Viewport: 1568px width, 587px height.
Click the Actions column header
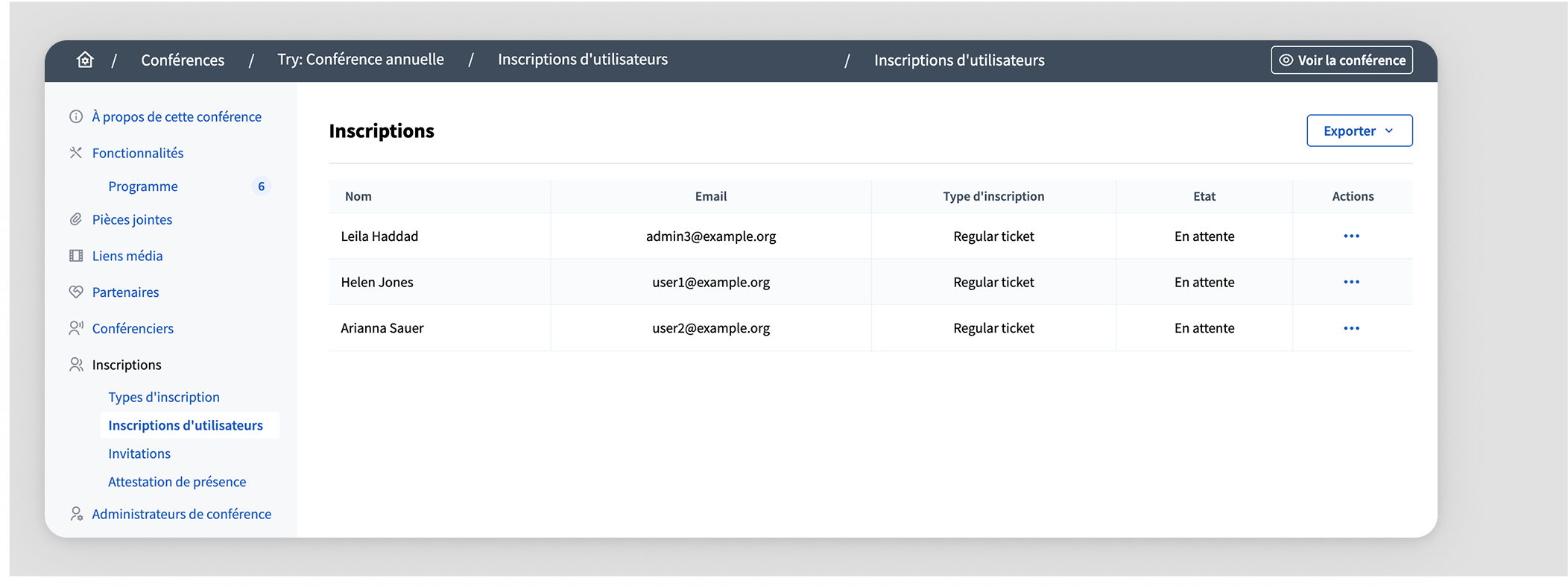point(1353,196)
